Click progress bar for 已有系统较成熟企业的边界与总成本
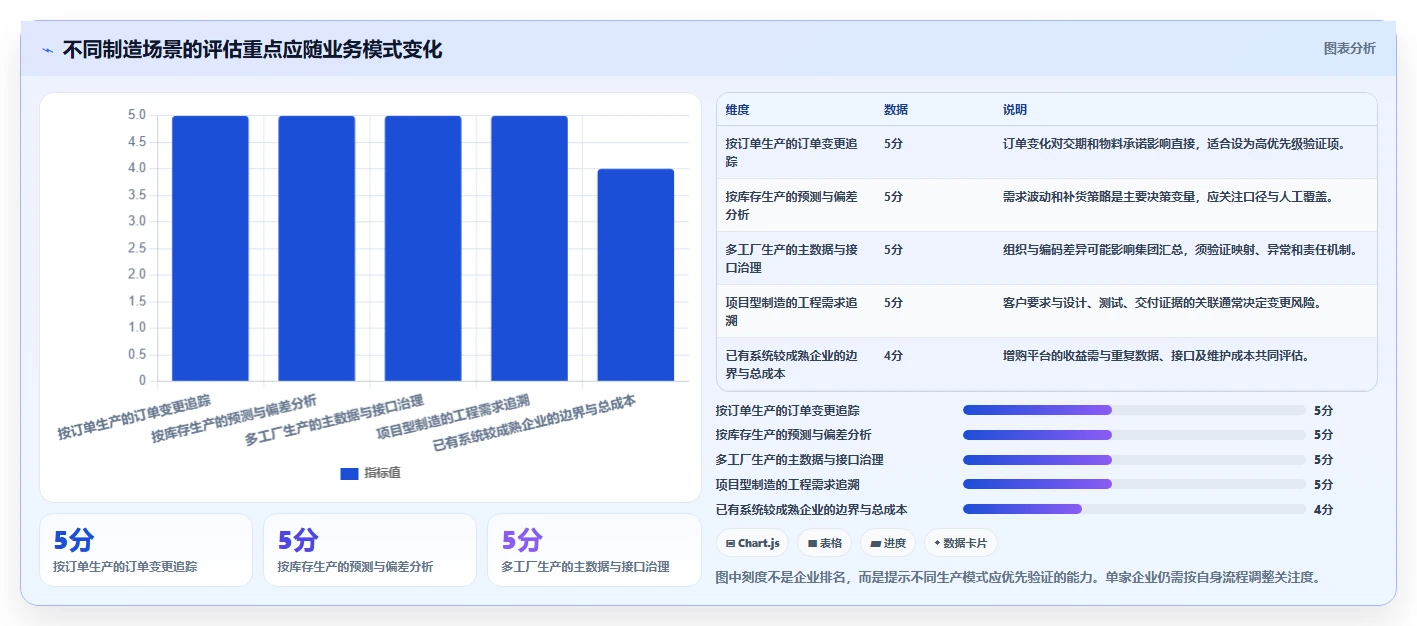1417x626 pixels. pyautogui.click(x=1134, y=509)
